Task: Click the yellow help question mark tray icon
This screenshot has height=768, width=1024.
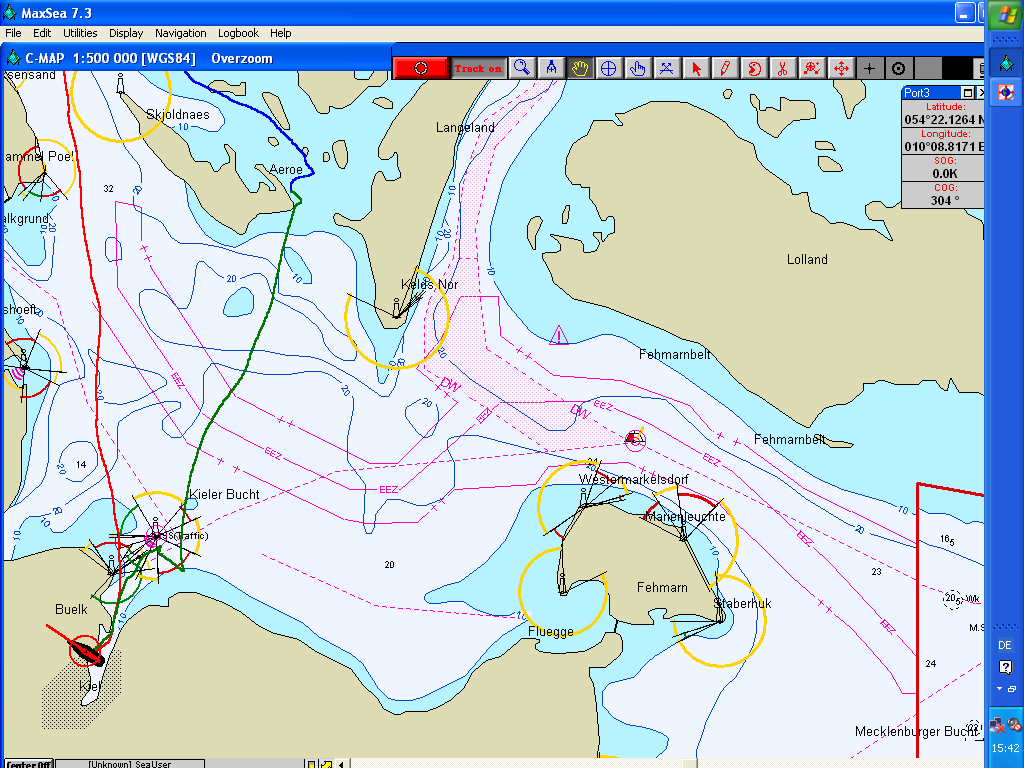Action: tap(1006, 667)
